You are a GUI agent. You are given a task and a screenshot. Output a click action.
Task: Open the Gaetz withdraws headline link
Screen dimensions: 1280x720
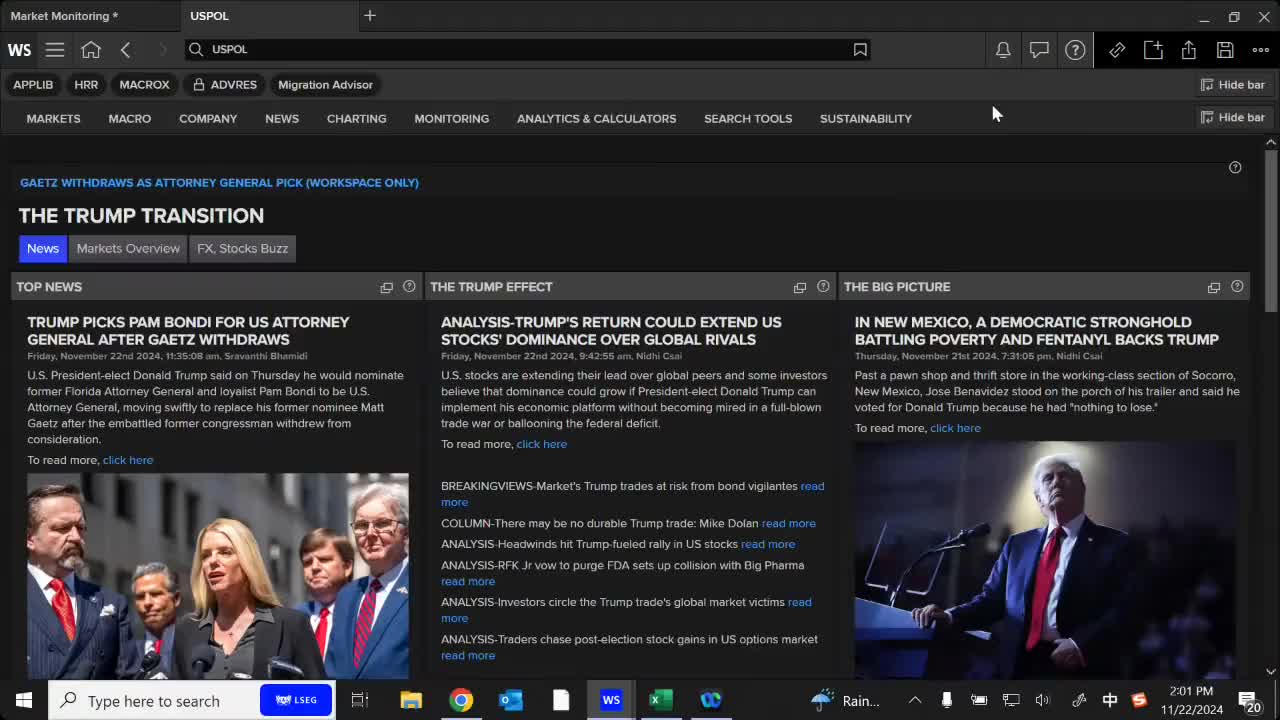click(x=219, y=183)
